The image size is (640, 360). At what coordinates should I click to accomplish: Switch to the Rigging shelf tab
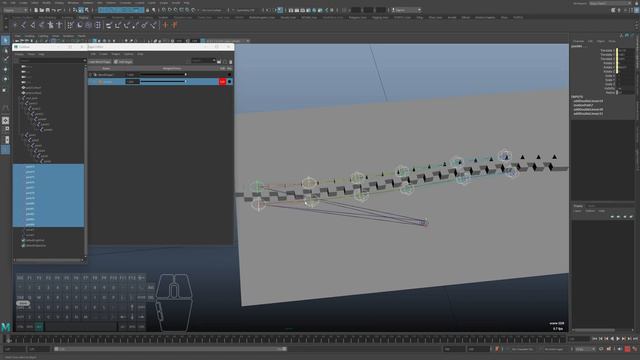coord(83,18)
